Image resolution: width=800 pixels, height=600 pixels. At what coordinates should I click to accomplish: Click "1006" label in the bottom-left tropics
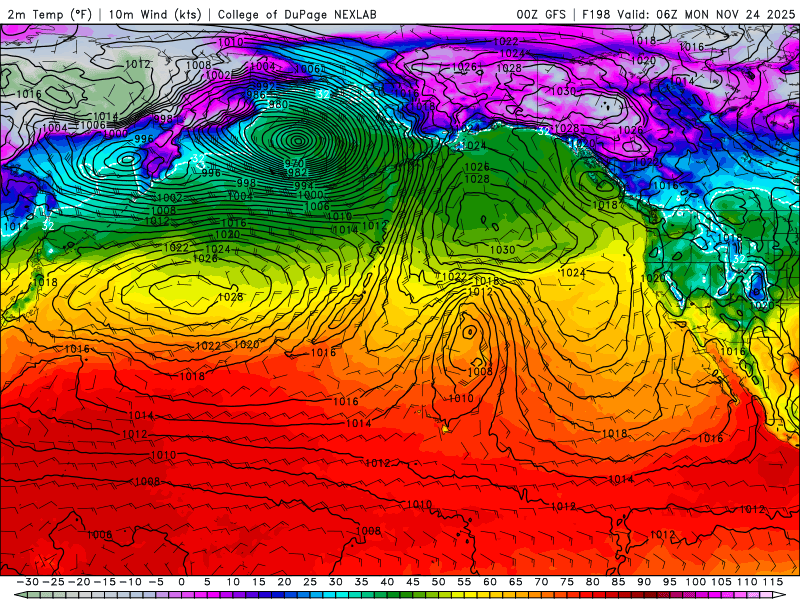click(99, 534)
